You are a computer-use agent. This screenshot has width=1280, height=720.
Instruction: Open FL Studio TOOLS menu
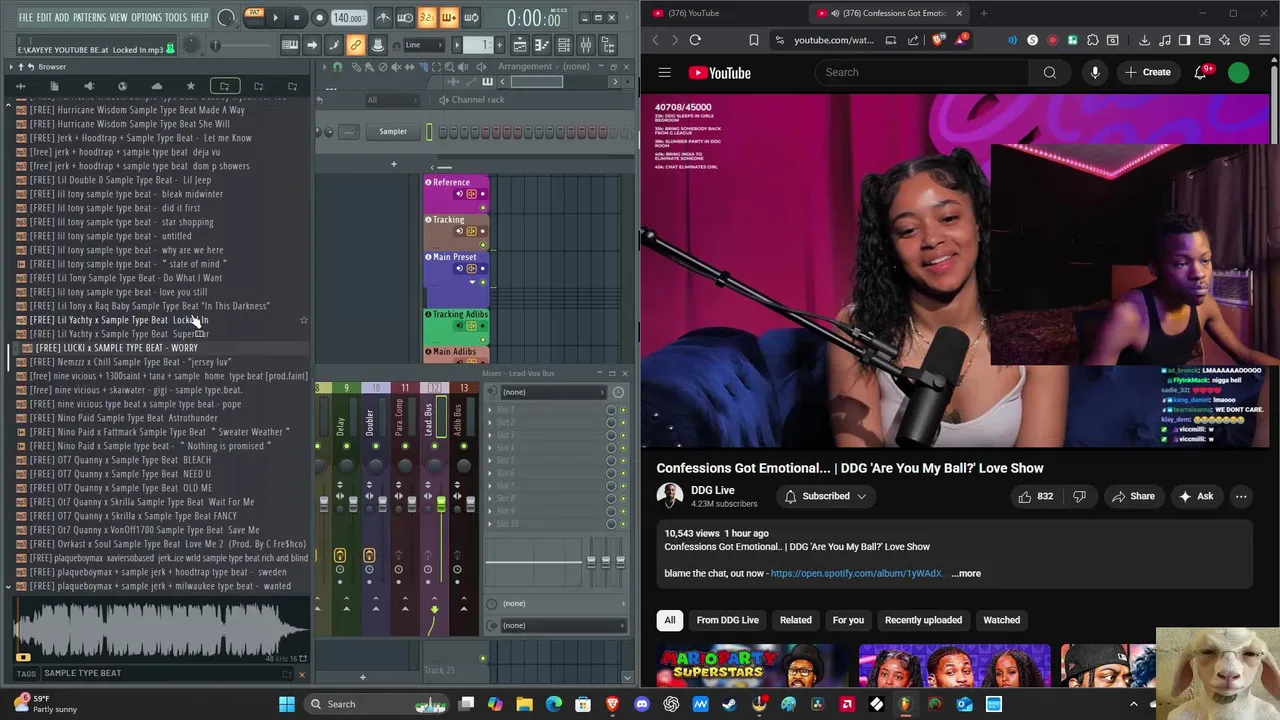(x=176, y=18)
